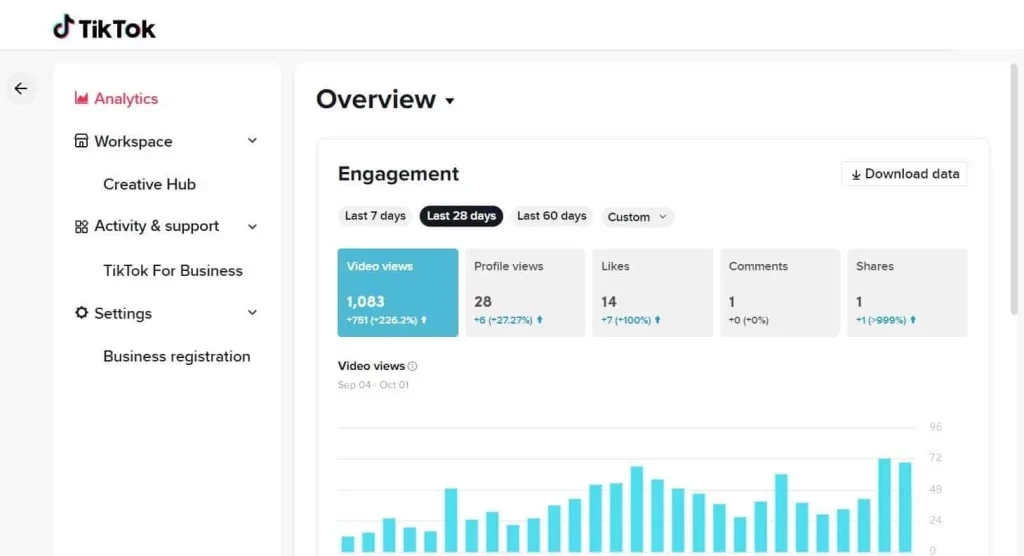1024x556 pixels.
Task: Click the Analytics chart icon
Action: pos(81,98)
